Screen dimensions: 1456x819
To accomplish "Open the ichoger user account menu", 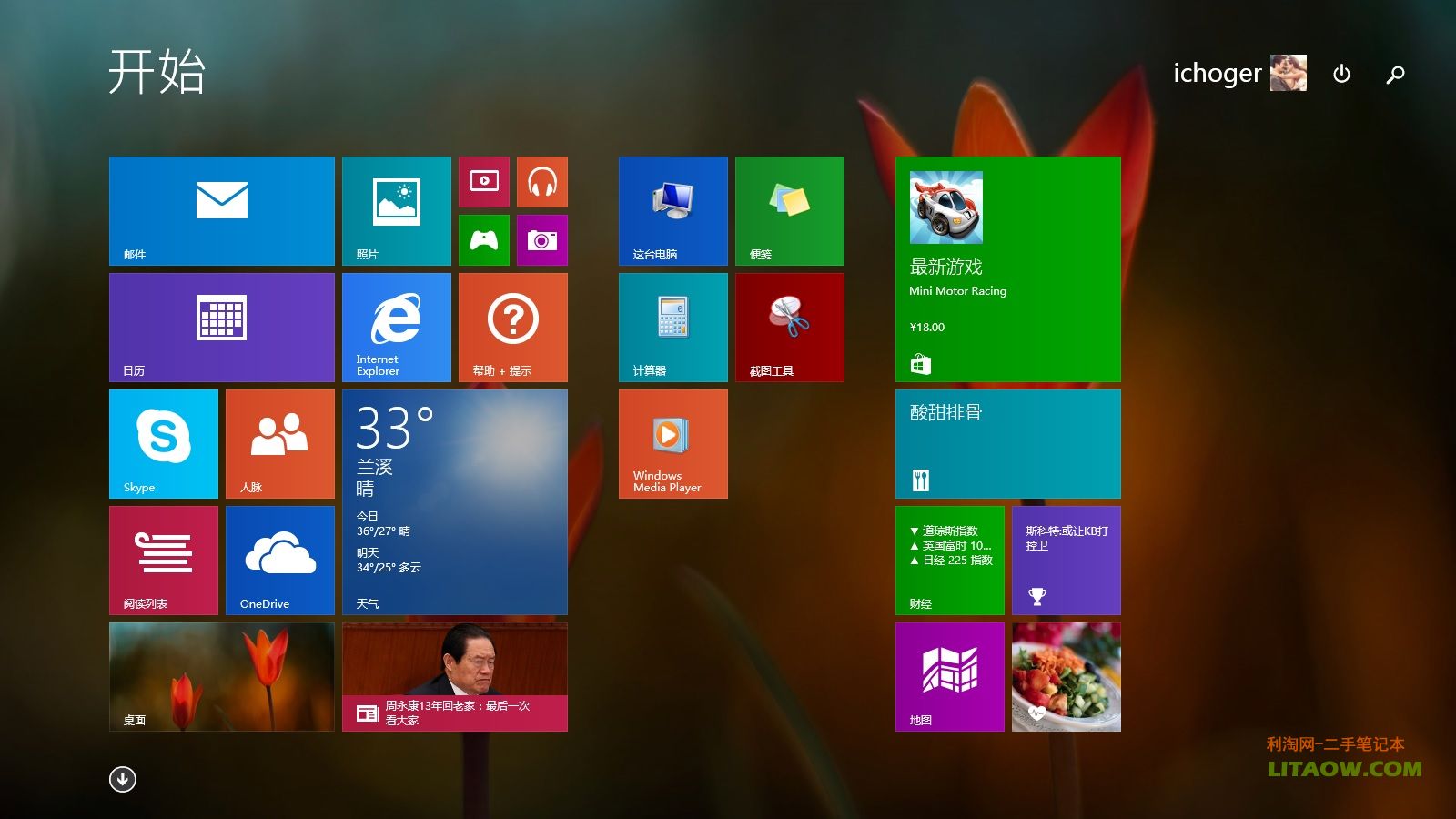I will click(x=1239, y=73).
